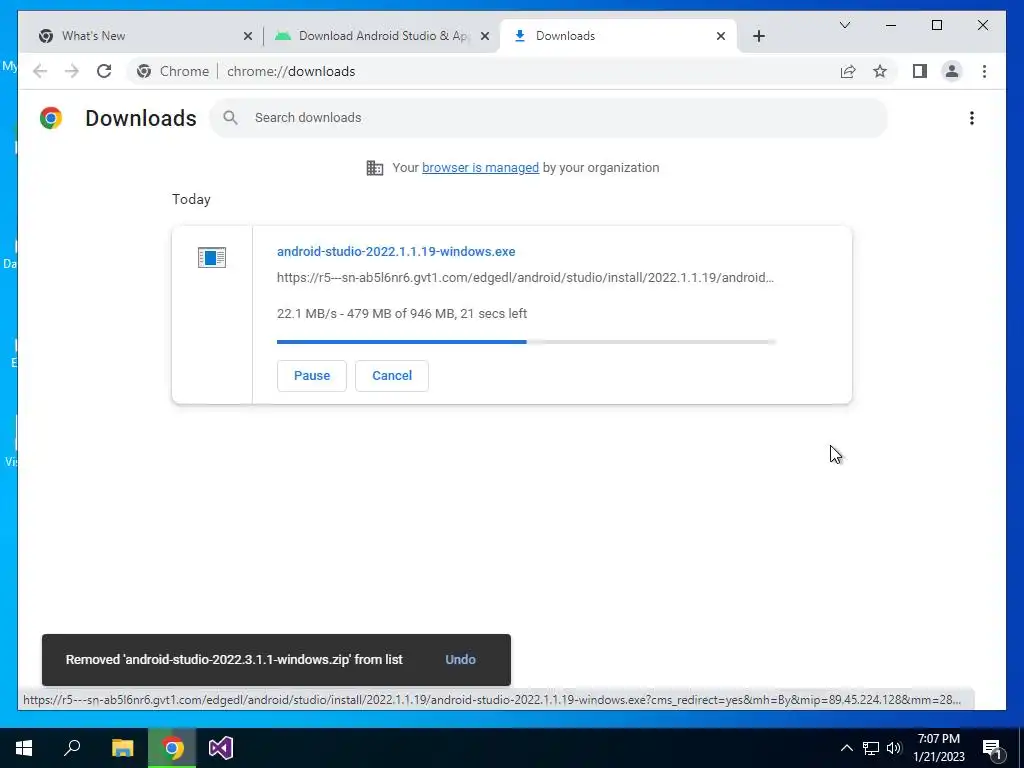Screen dimensions: 1024x768
Task: Switch to the What's New tab
Action: pos(145,36)
